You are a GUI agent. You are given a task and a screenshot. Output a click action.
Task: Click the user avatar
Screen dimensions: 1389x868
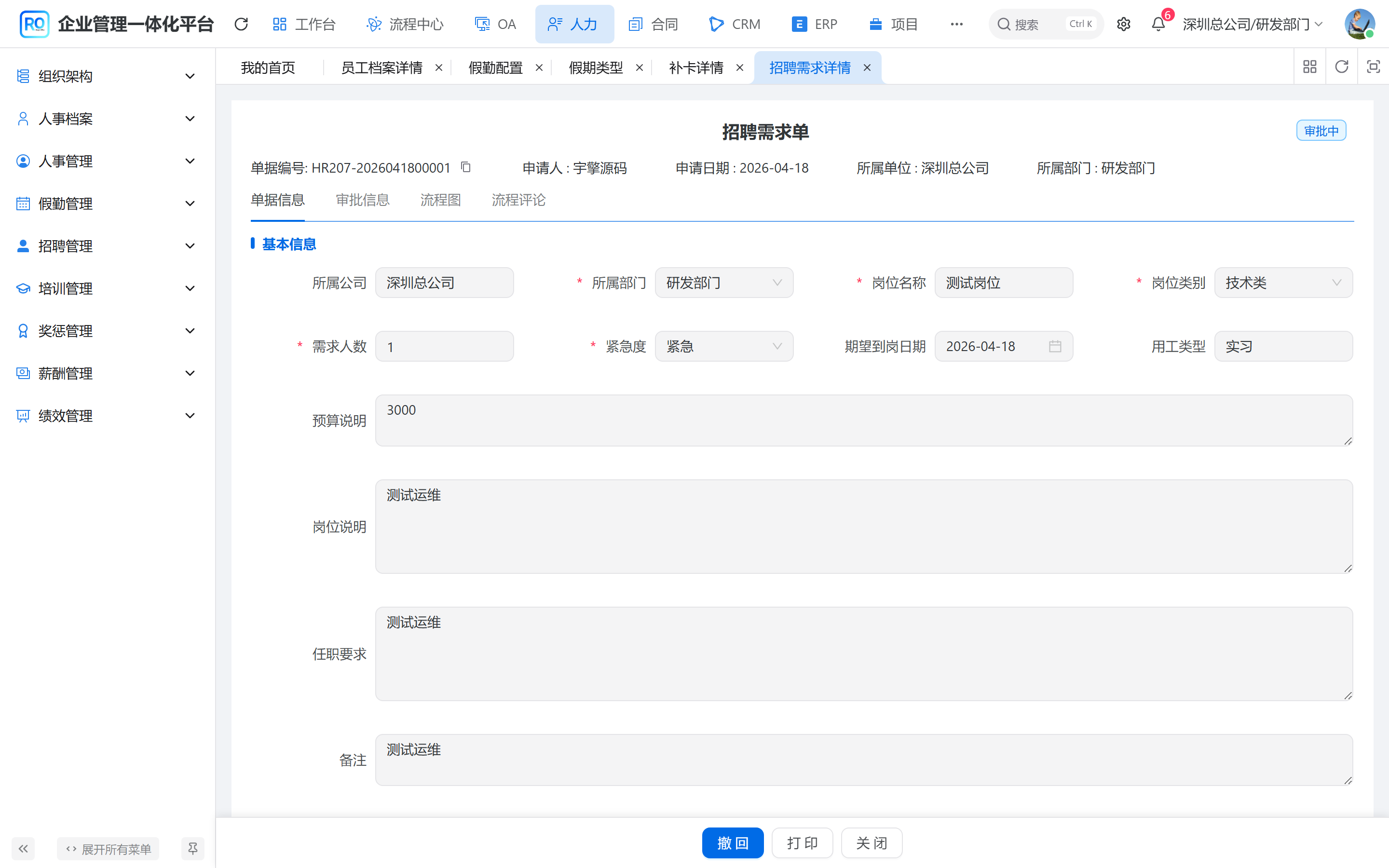click(1359, 24)
